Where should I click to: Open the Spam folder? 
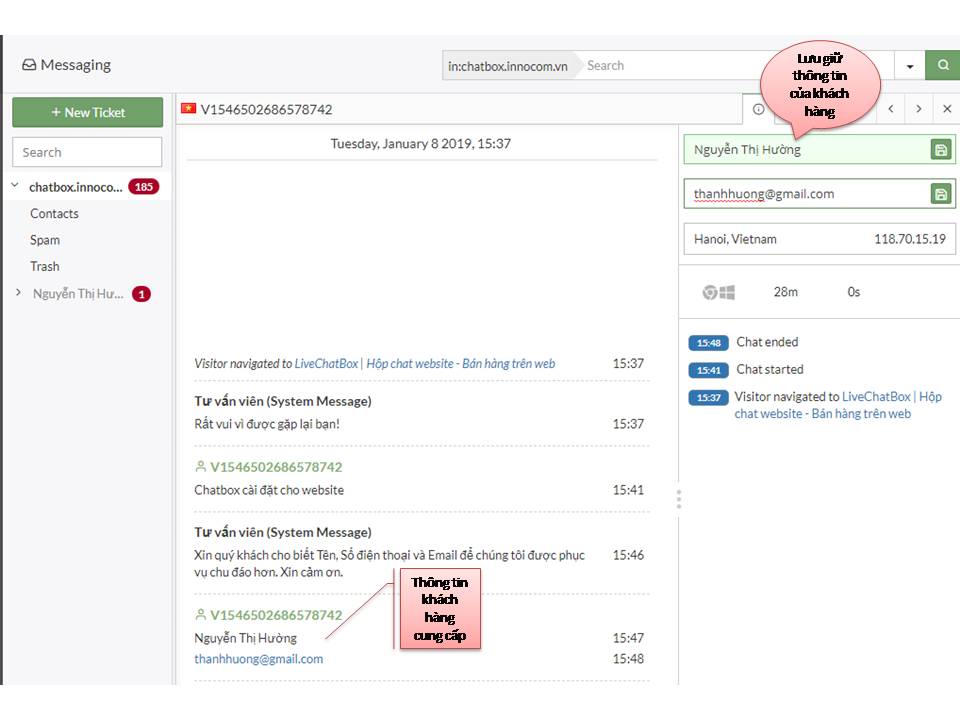[x=45, y=240]
